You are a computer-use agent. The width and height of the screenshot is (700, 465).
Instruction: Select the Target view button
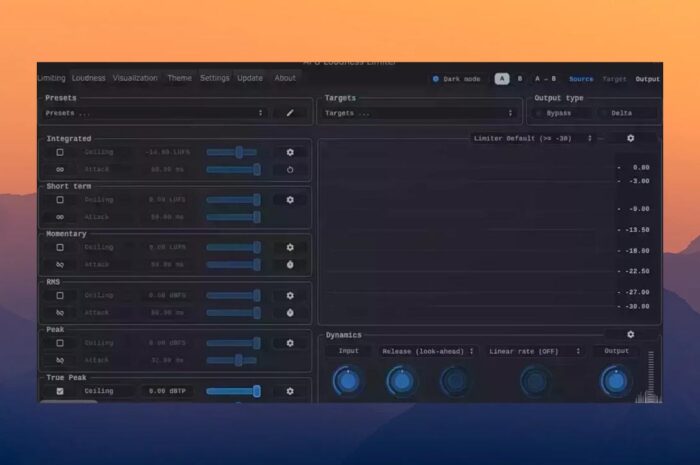pyautogui.click(x=614, y=79)
